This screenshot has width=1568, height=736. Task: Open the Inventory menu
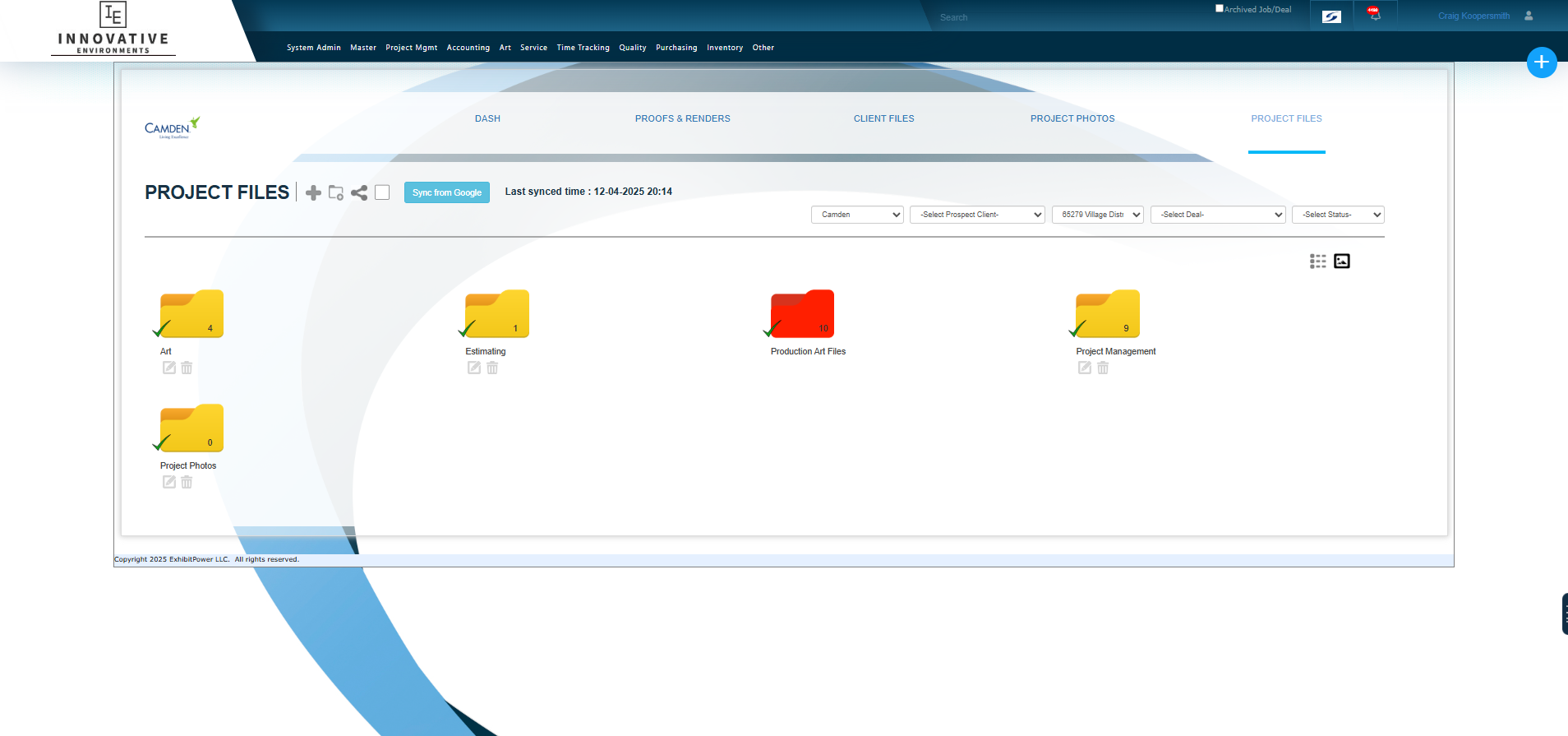tap(725, 48)
